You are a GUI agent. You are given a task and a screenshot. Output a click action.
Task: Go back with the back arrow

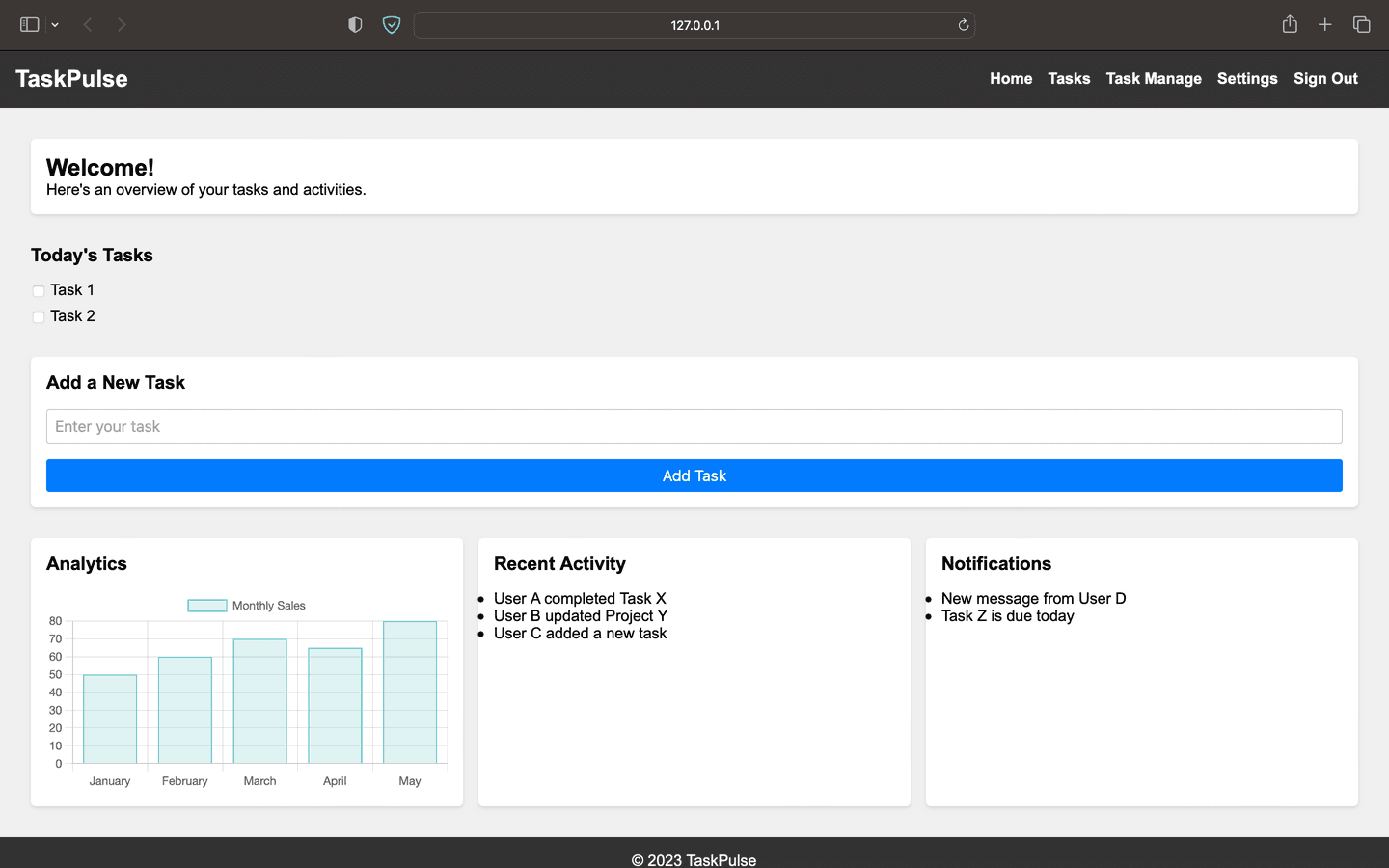point(88,25)
